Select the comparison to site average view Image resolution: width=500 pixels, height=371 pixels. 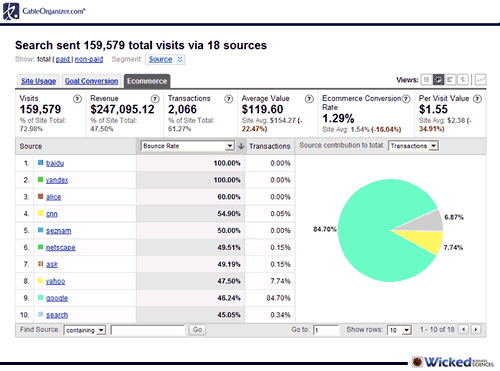pos(462,80)
